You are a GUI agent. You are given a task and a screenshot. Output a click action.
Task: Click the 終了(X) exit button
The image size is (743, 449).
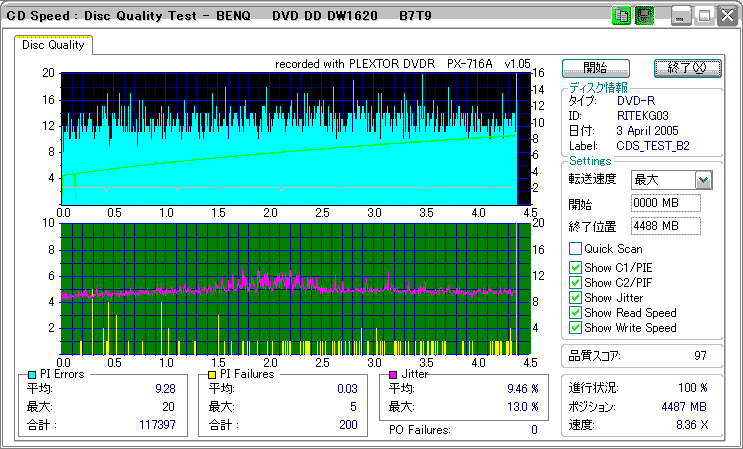(x=687, y=68)
